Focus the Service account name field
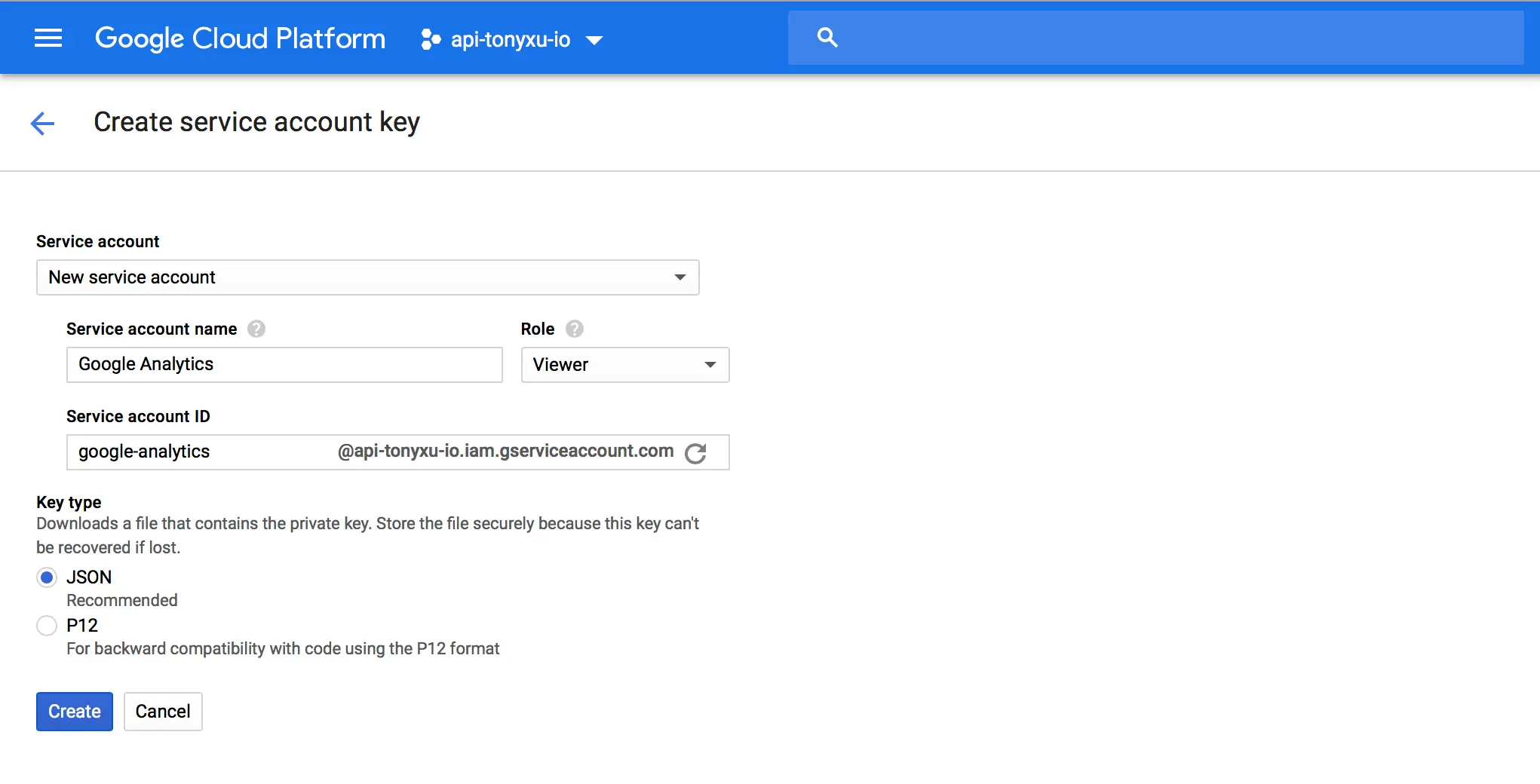The height and width of the screenshot is (784, 1540). [x=284, y=365]
